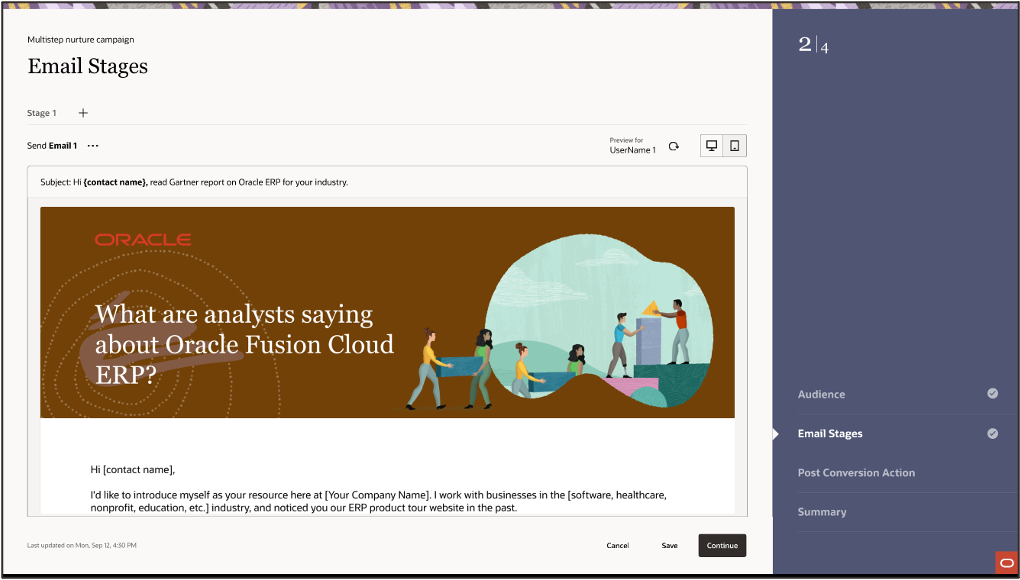Click the Cancel button
This screenshot has width=1020, height=580.
(617, 546)
